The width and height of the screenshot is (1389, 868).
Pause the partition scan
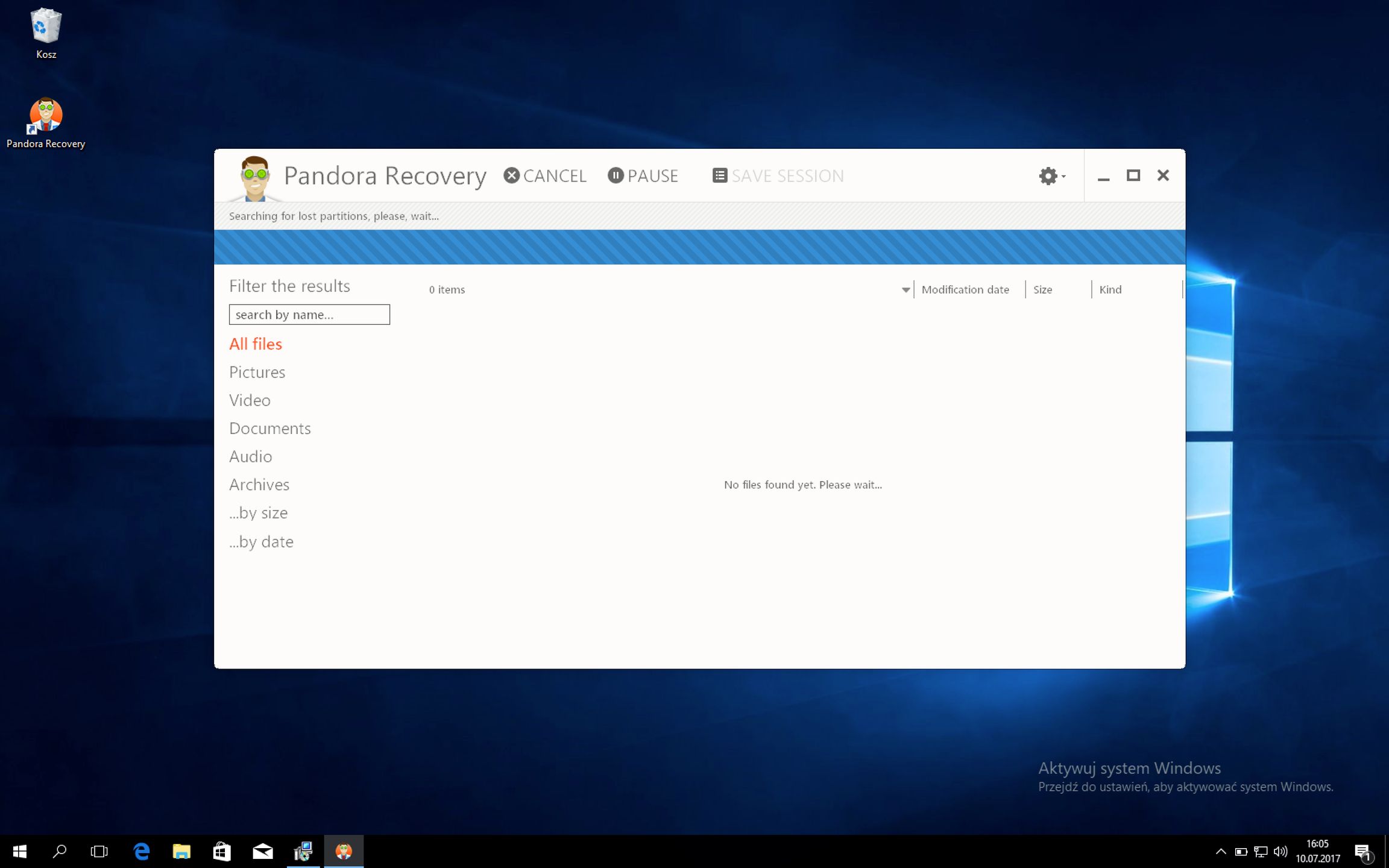coord(643,175)
